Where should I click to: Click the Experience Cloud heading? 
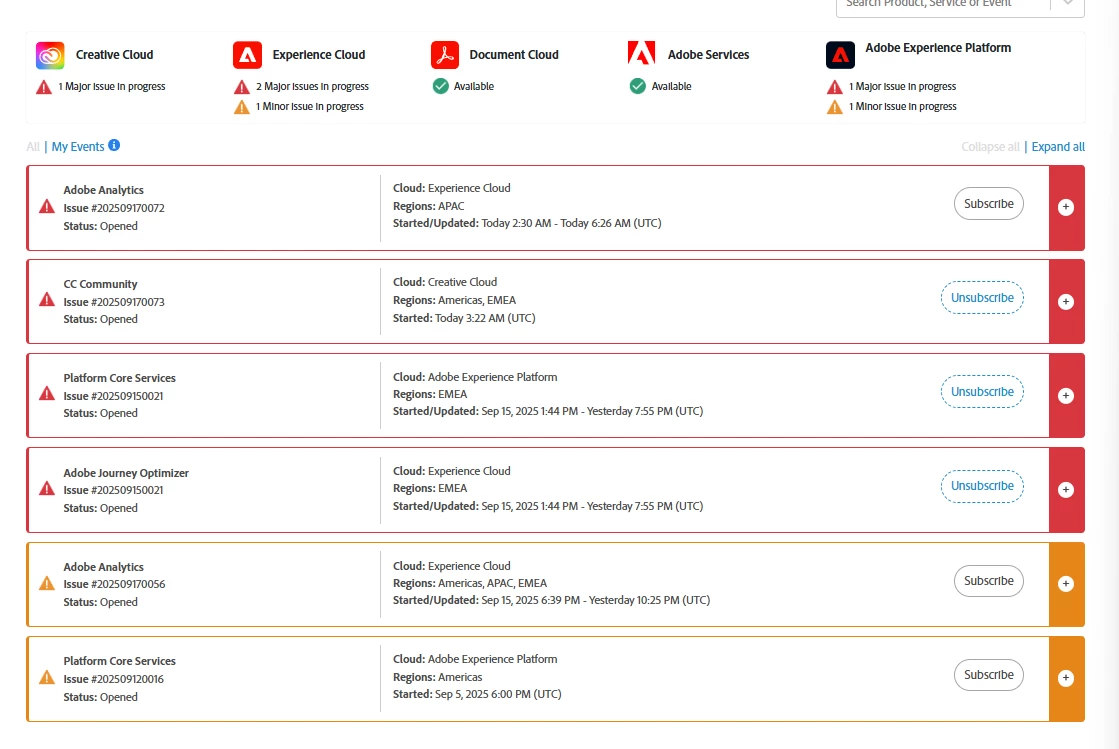[x=318, y=55]
